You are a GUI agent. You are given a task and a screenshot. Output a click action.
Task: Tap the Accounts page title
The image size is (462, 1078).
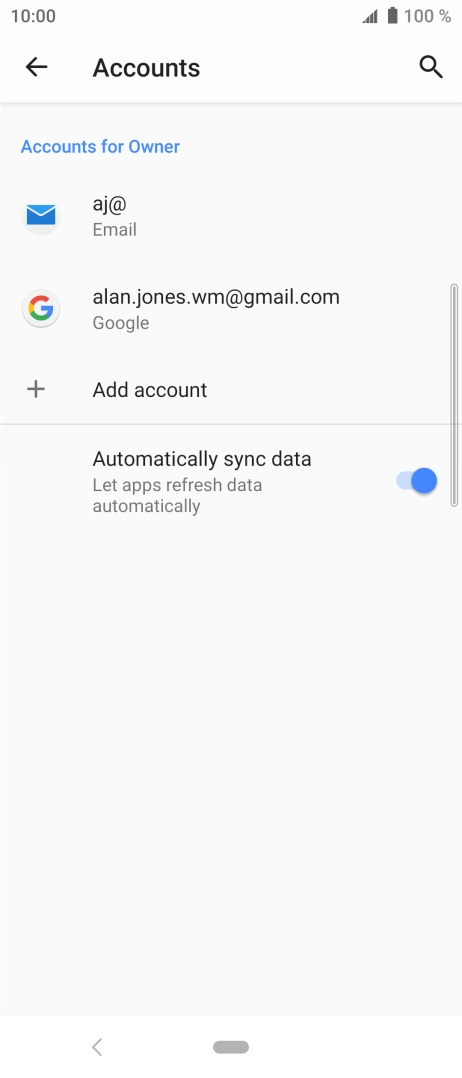[146, 67]
